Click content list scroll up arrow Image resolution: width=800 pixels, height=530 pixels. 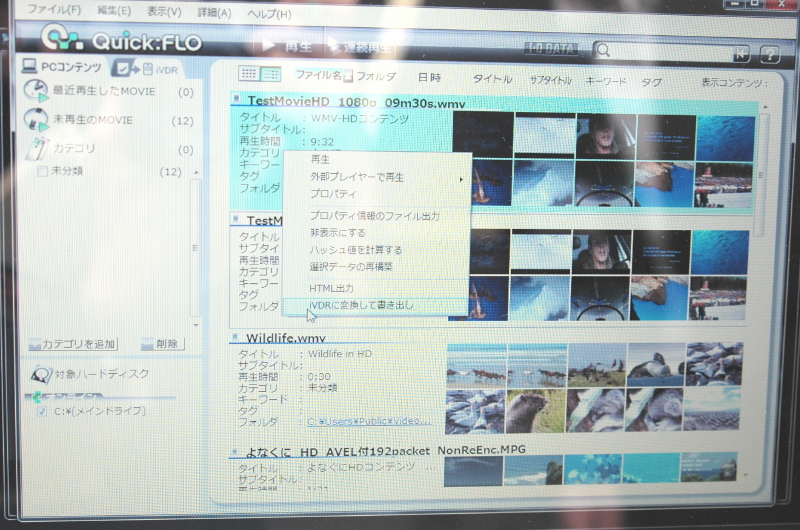click(765, 107)
